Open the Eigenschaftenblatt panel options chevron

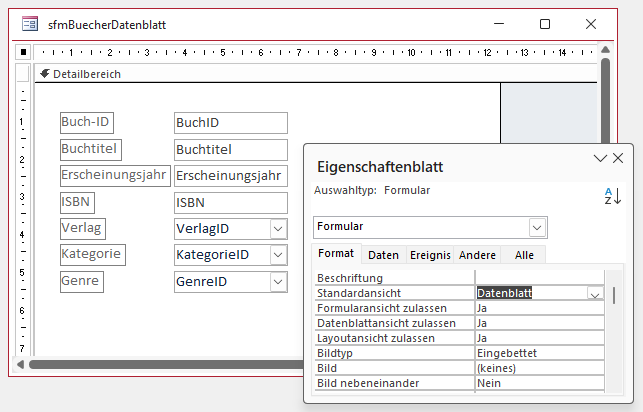600,158
